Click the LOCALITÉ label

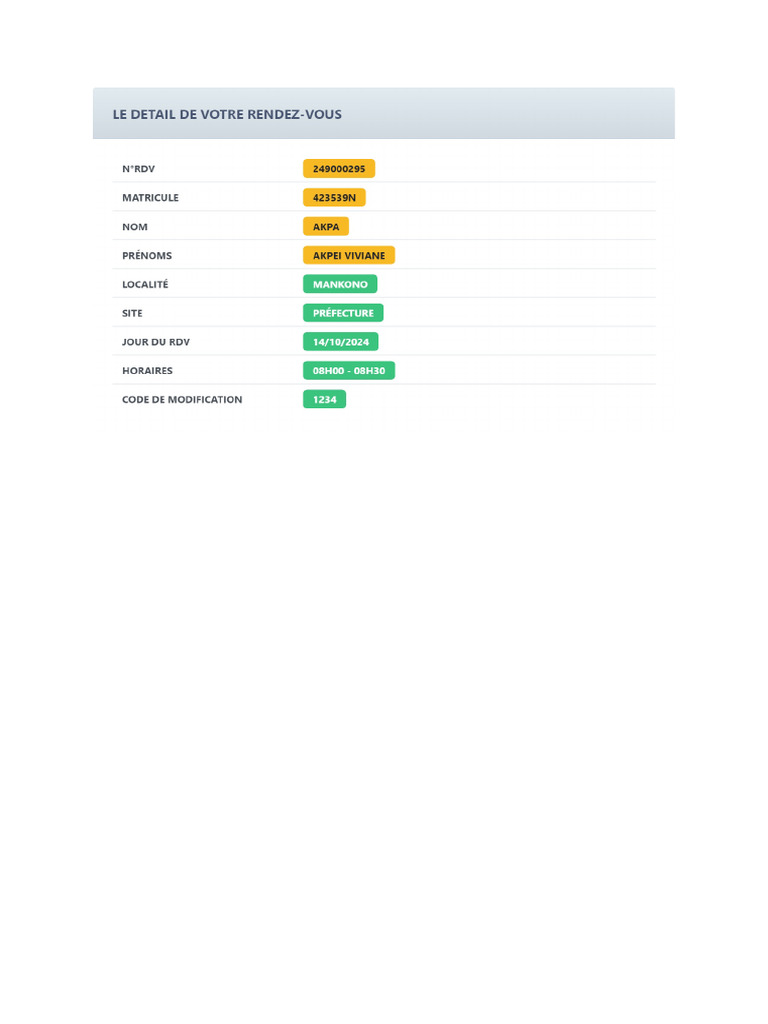coord(145,284)
